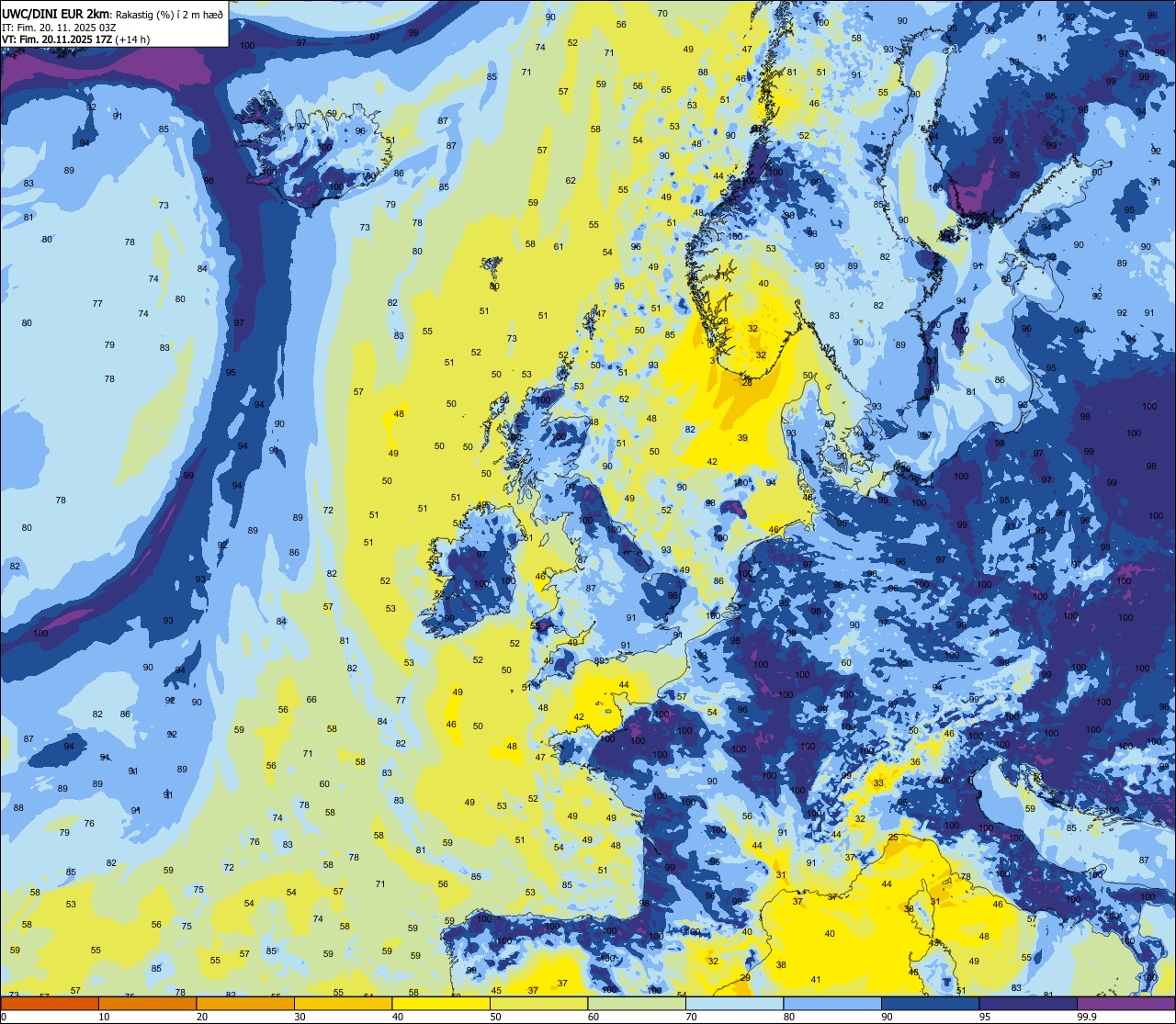Click the 0–10 dark orange legend swatch
Screen dimensions: 1176x1024
pyautogui.click(x=50, y=1004)
